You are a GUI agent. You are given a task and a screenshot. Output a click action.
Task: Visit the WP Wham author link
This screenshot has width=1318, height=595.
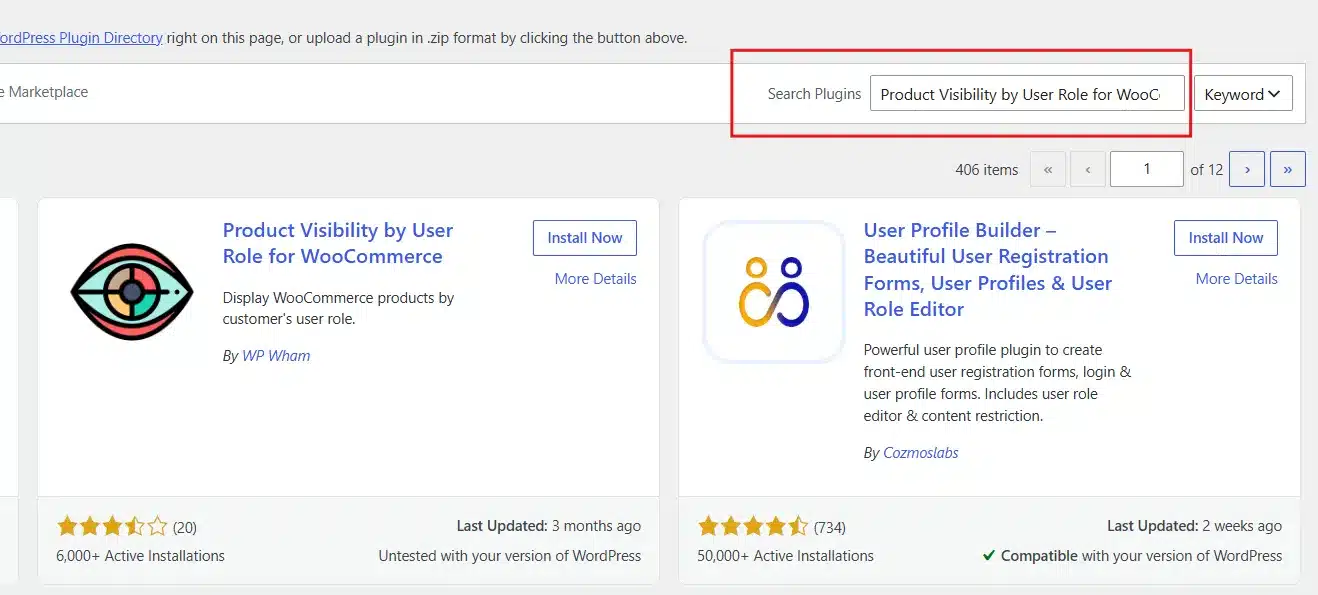pos(276,356)
